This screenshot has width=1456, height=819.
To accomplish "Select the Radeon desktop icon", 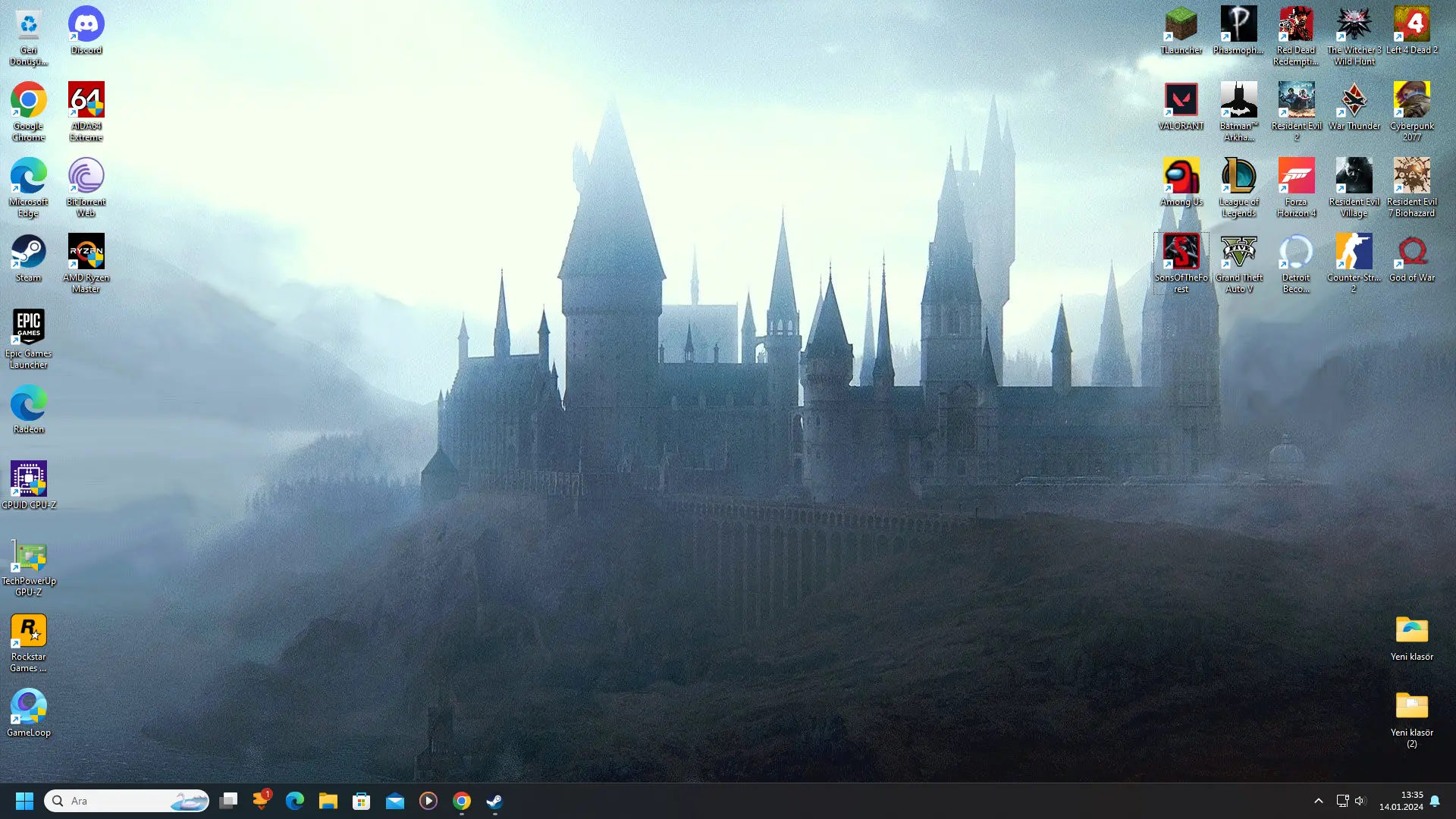I will (x=28, y=410).
